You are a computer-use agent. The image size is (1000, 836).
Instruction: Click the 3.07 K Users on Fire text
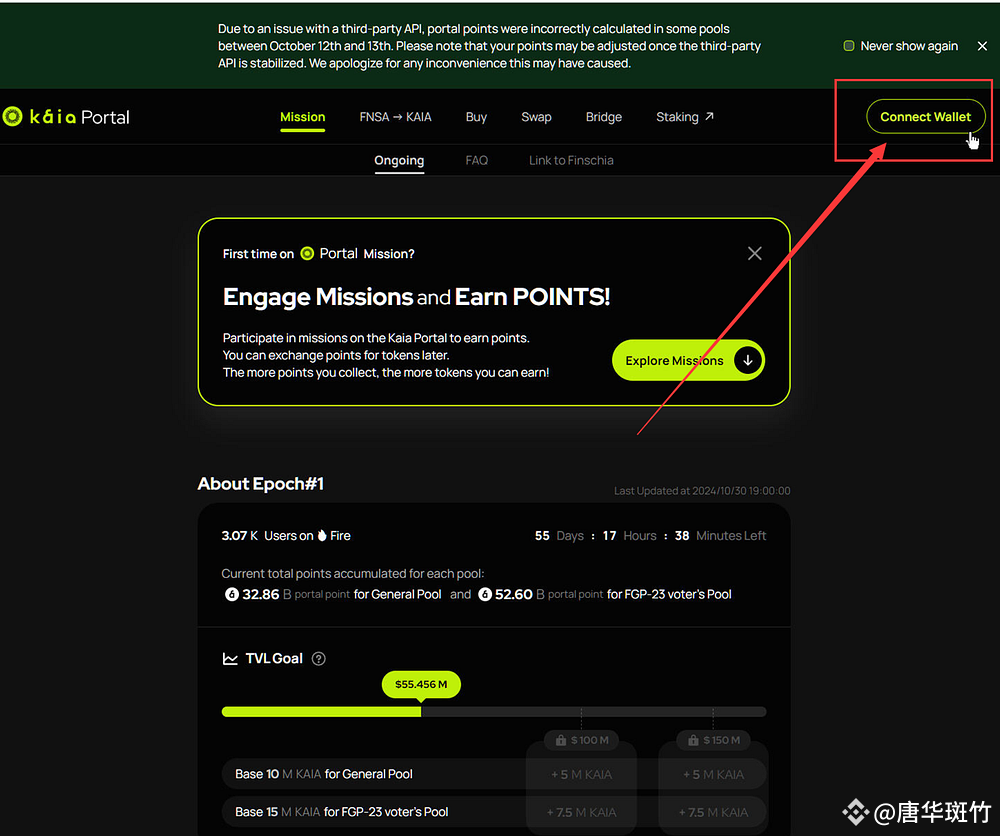pyautogui.click(x=286, y=536)
